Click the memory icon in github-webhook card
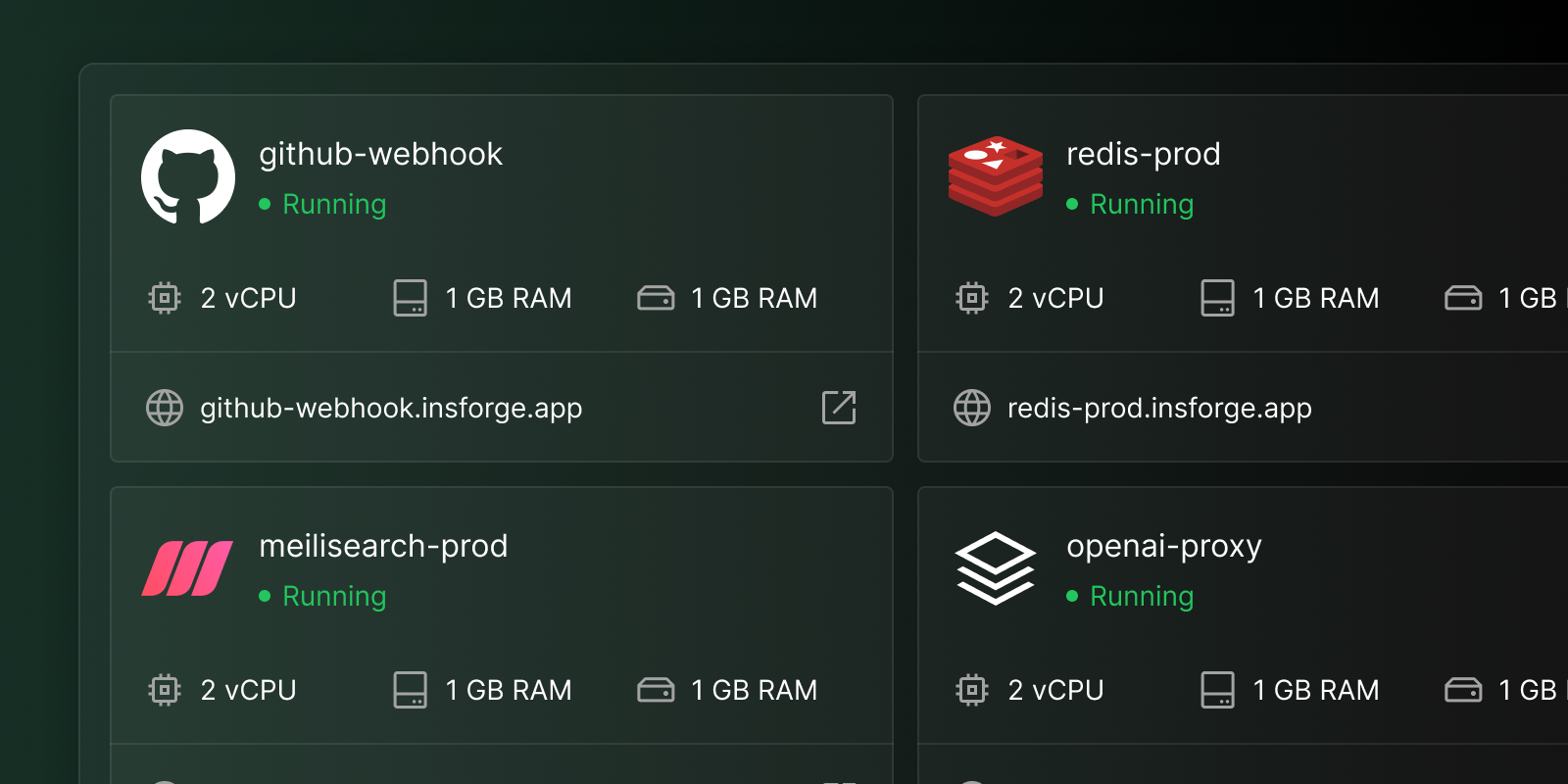This screenshot has width=1568, height=784. pyautogui.click(x=410, y=298)
